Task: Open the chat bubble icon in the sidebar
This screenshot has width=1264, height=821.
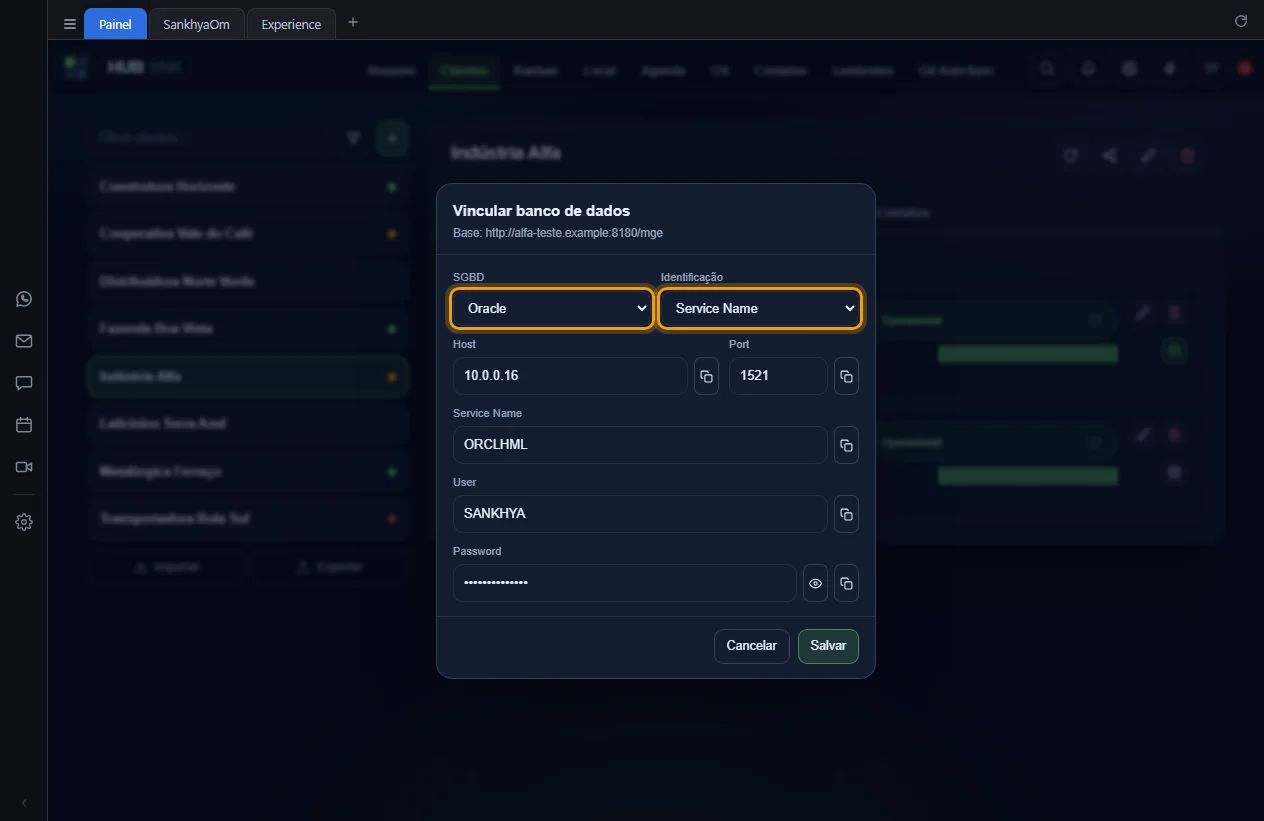Action: (24, 383)
